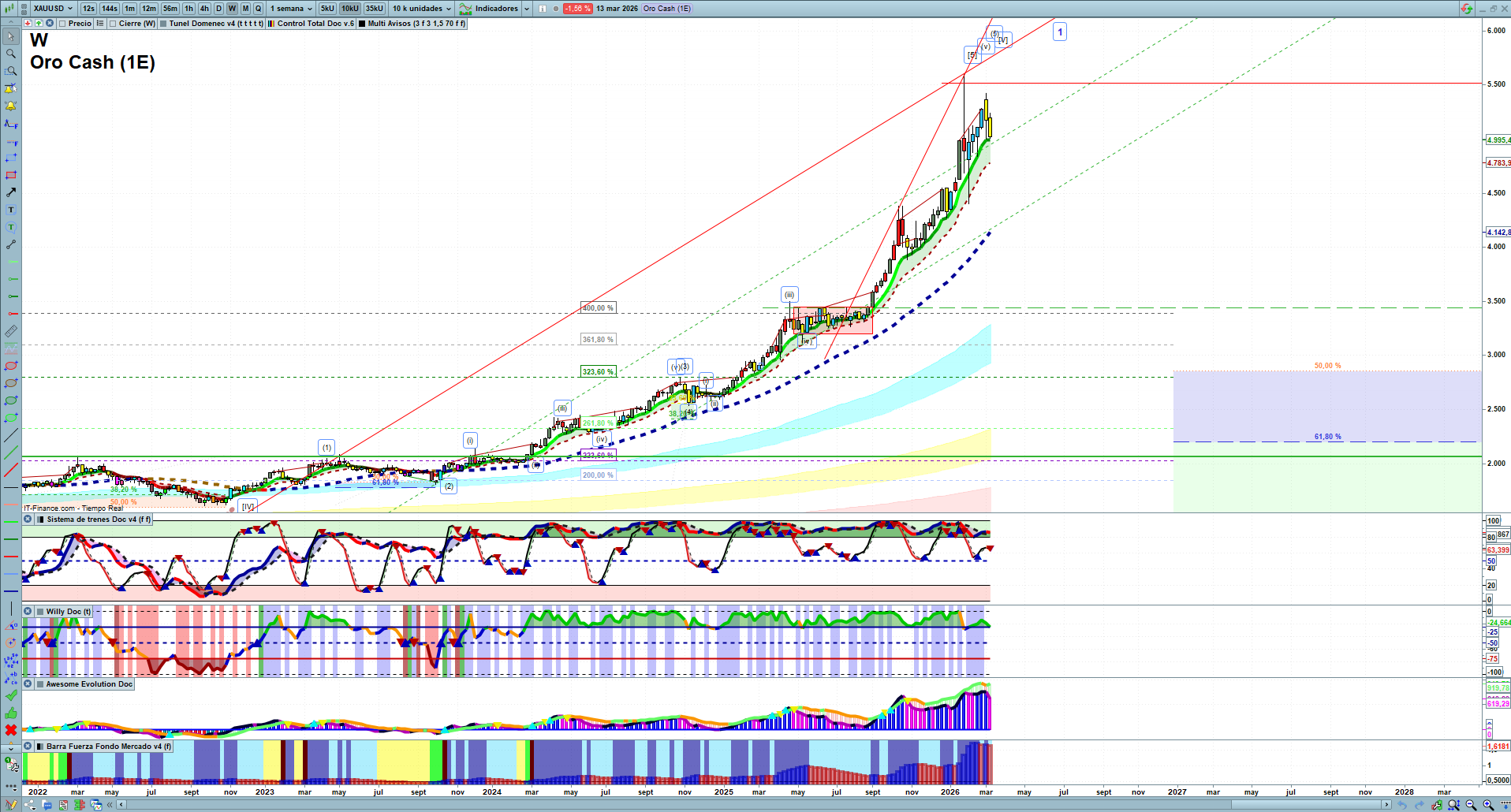
Task: Click the 35kU units button
Action: 375,9
